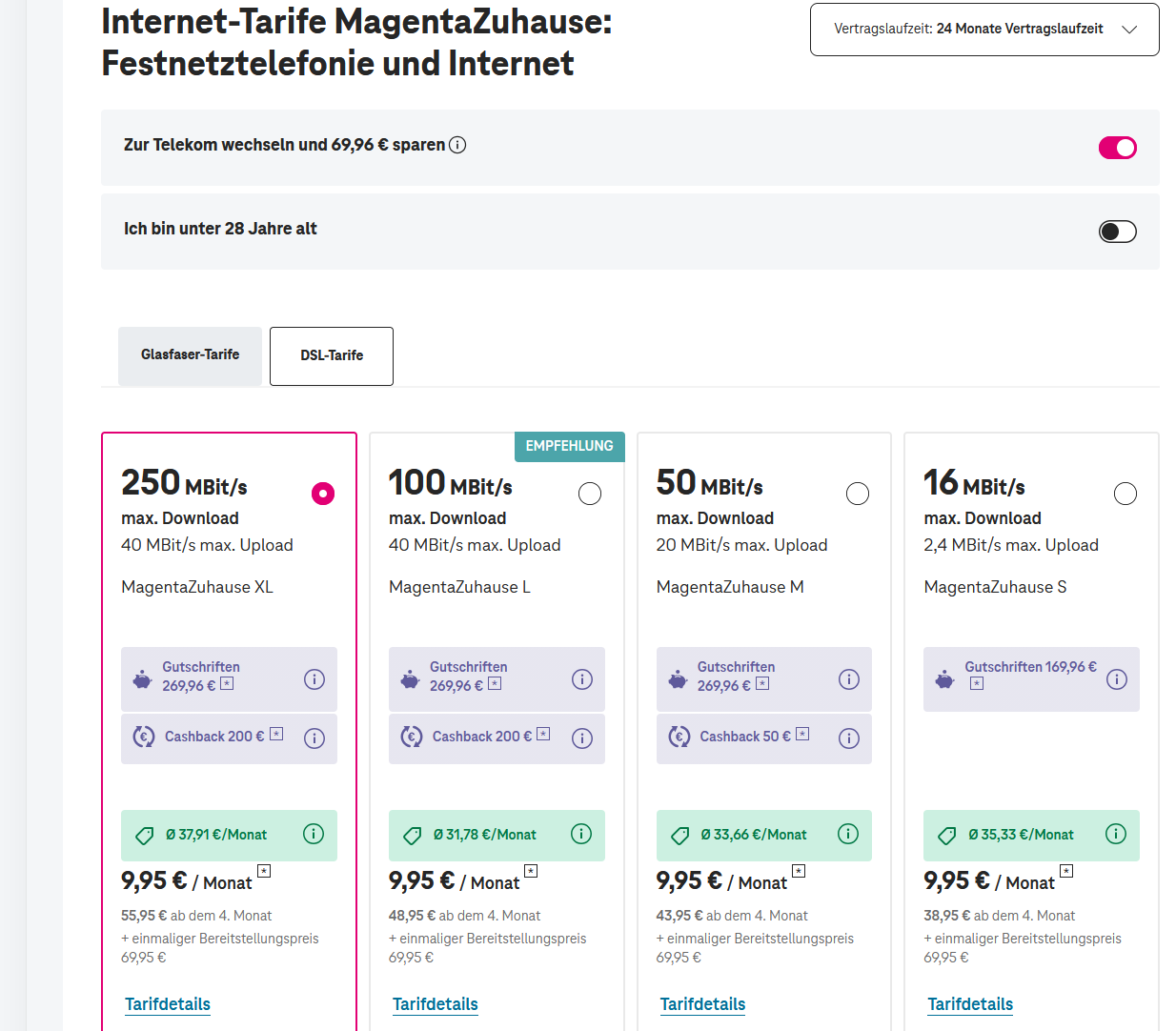Select the 100 MBit/s radio button

tap(590, 494)
